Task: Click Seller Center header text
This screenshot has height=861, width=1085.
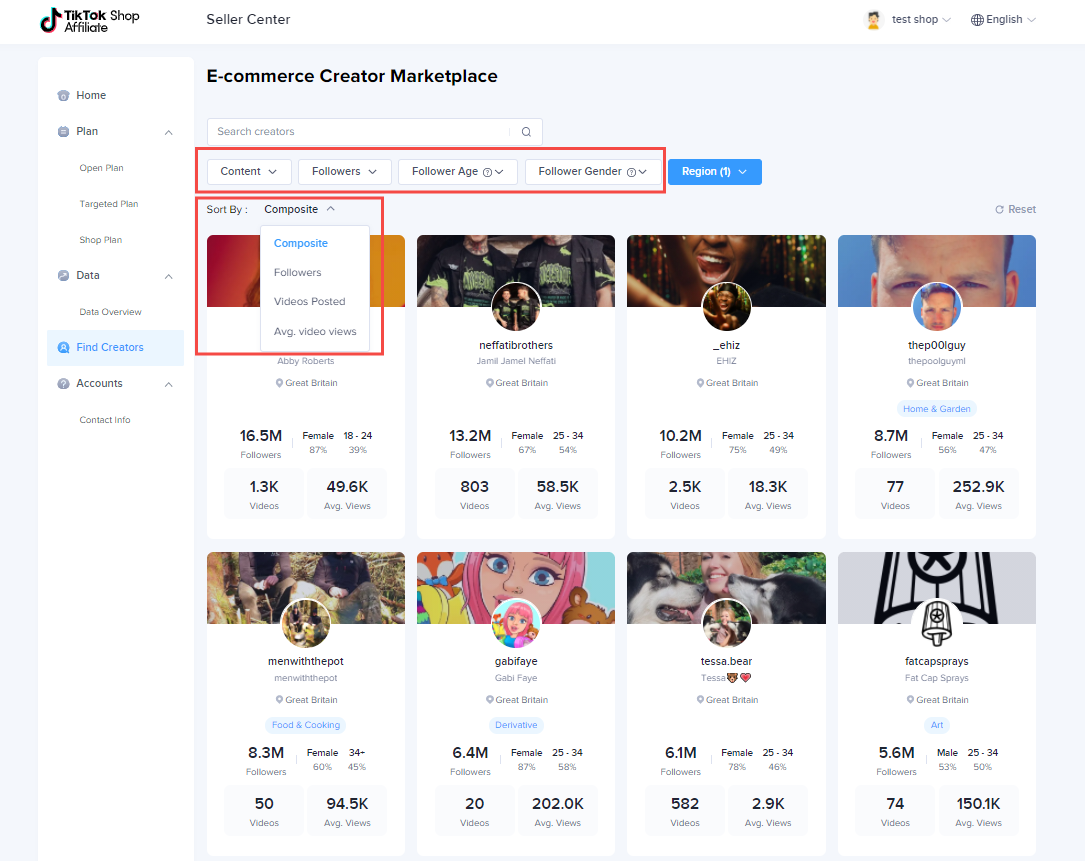Action: pos(248,19)
